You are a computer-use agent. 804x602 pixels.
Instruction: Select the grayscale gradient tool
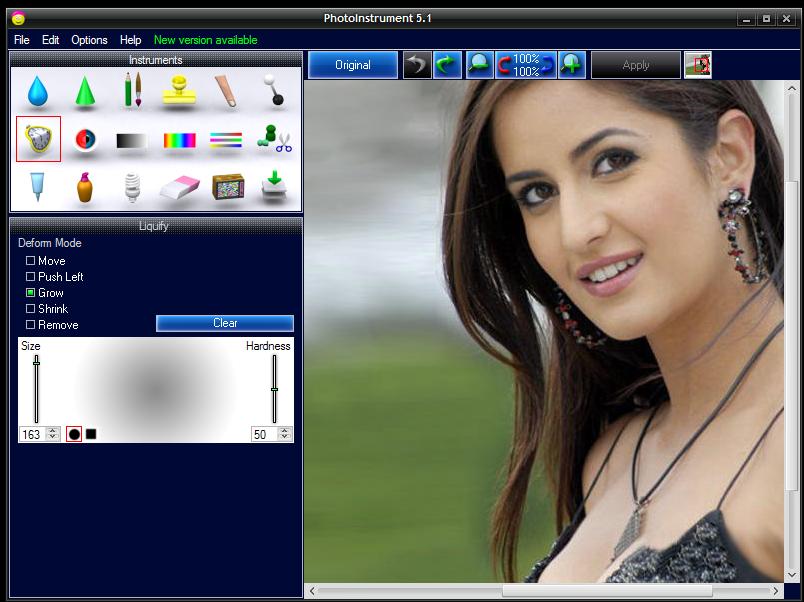pyautogui.click(x=131, y=141)
